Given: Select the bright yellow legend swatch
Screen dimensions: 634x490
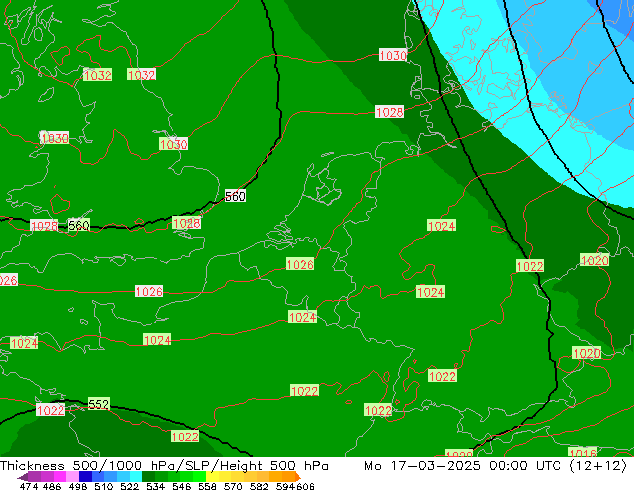Looking at the screenshot, I should tap(212, 476).
